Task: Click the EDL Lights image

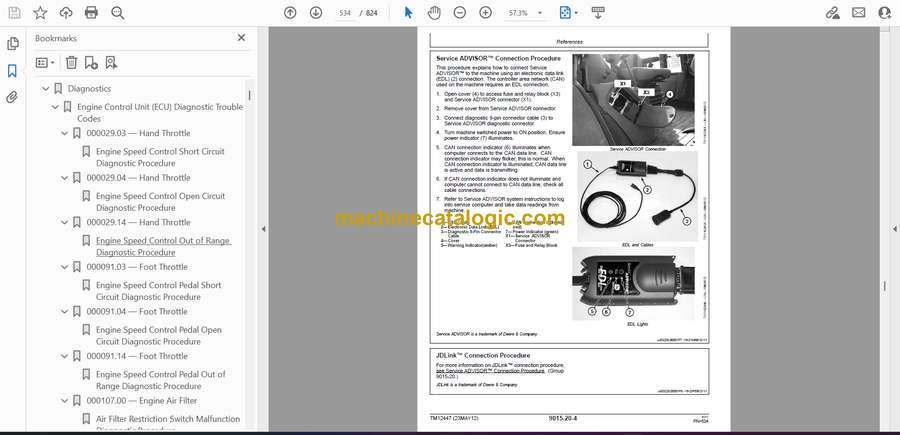Action: (x=633, y=283)
